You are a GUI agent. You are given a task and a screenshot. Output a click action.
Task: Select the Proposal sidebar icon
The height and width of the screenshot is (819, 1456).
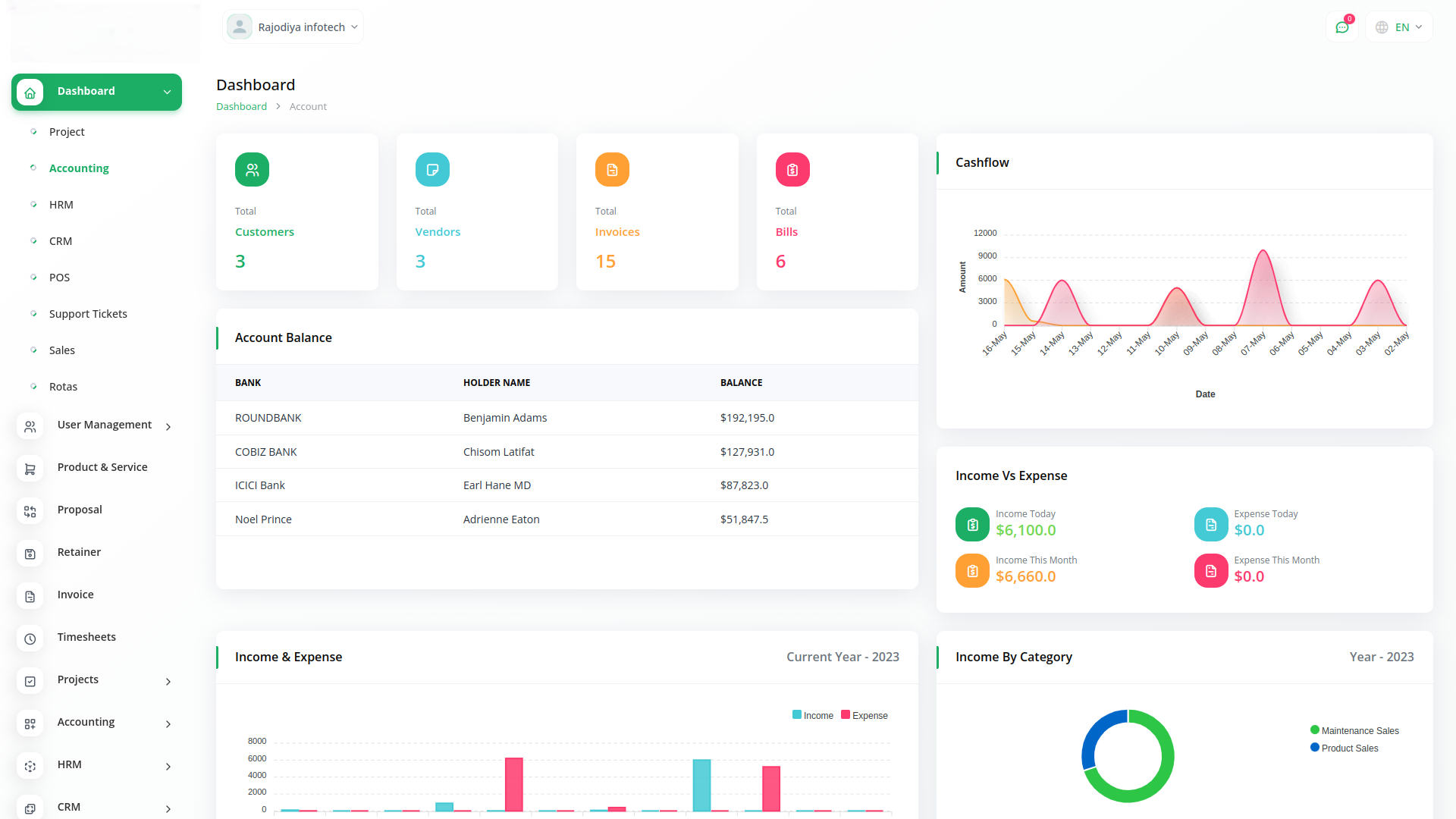tap(30, 511)
